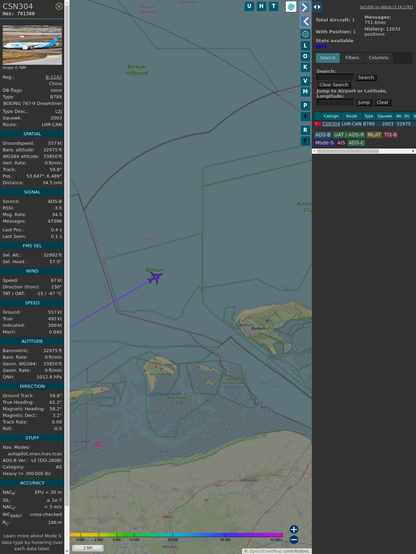Collapse sidebar with left chevron button
This screenshot has height=554, width=416.
click(x=305, y=22)
